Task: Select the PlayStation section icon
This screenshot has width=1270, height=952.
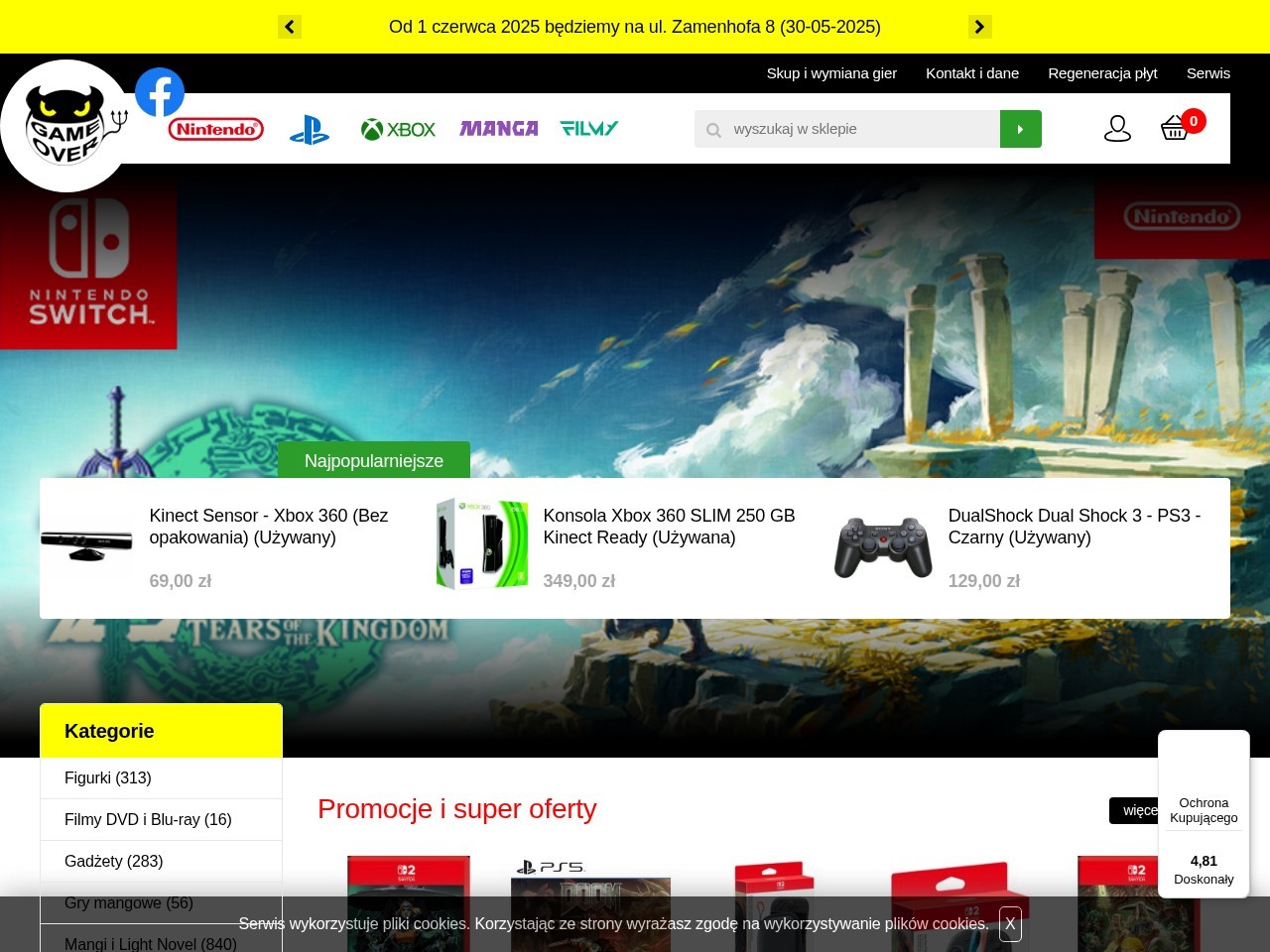Action: 309,128
